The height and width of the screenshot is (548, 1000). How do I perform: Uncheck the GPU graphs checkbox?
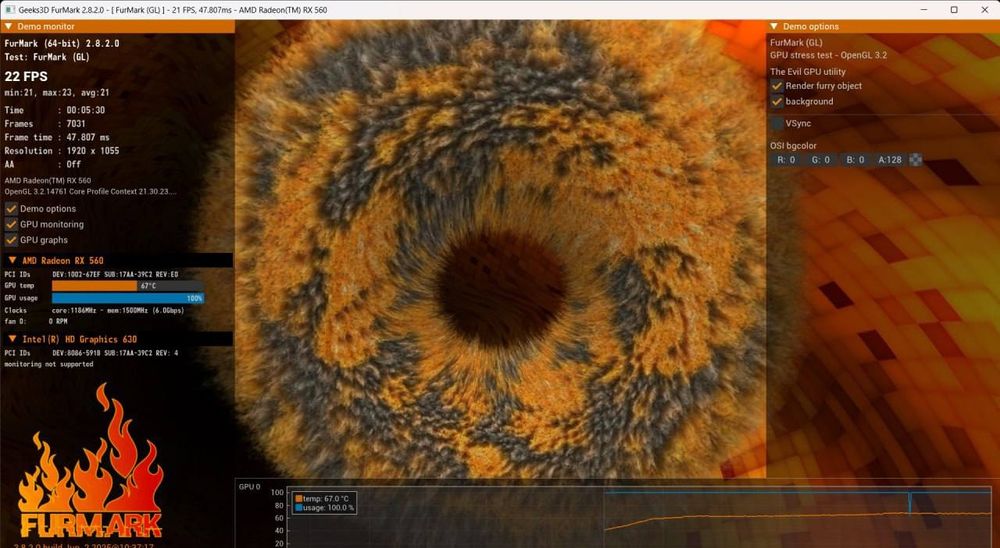[11, 240]
